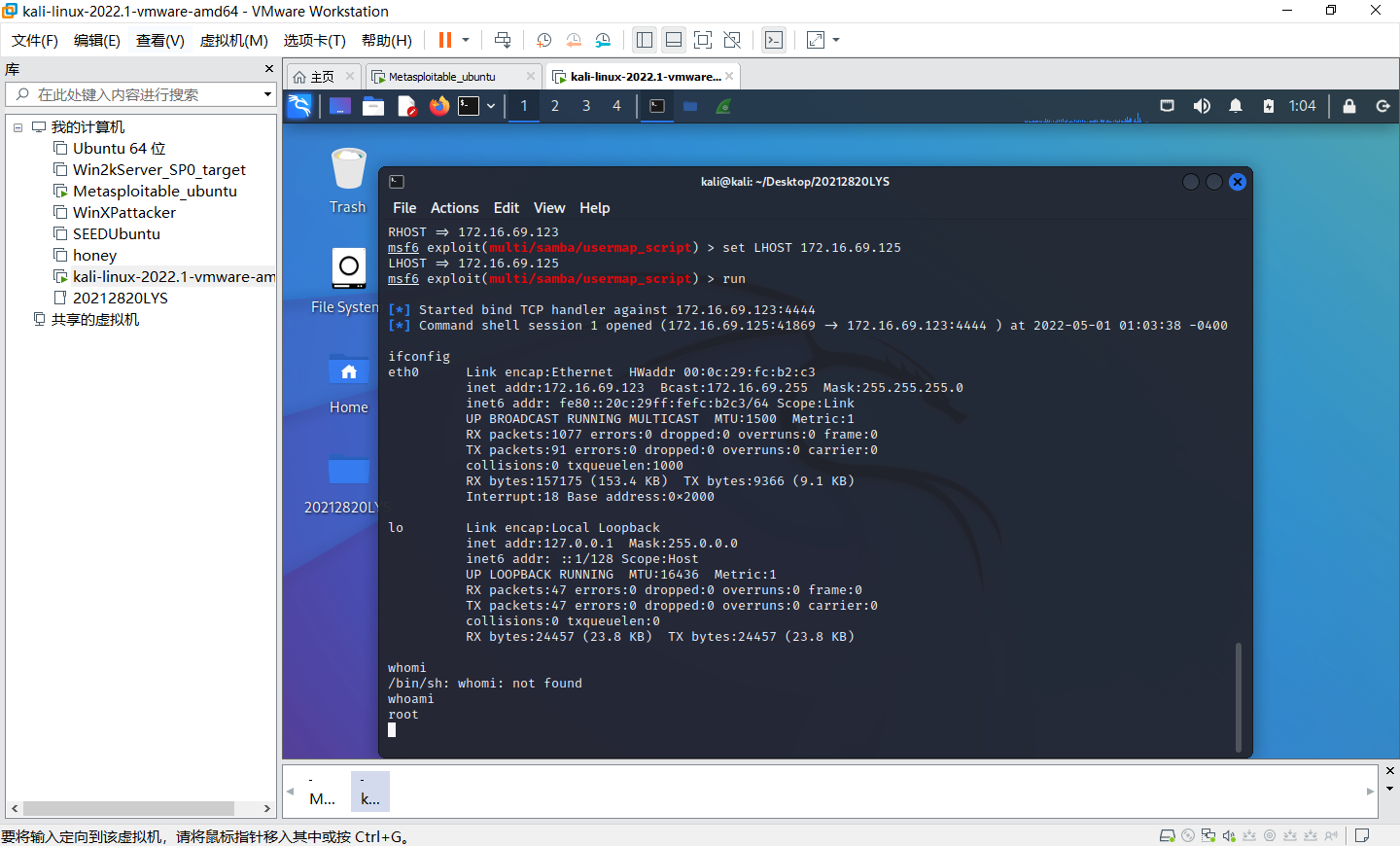This screenshot has width=1400, height=846.
Task: Close the kali-linux-2022.1 tab
Action: click(729, 76)
